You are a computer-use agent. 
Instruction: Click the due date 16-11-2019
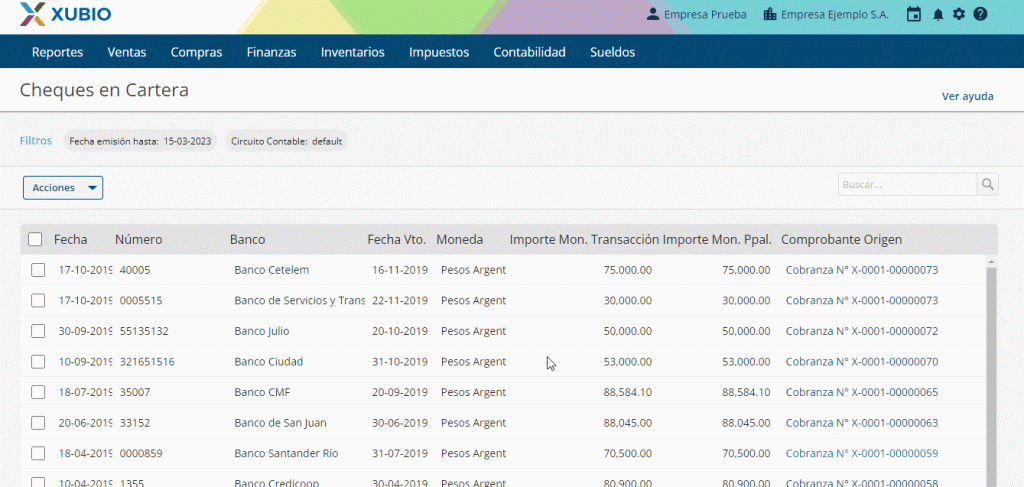[400, 270]
